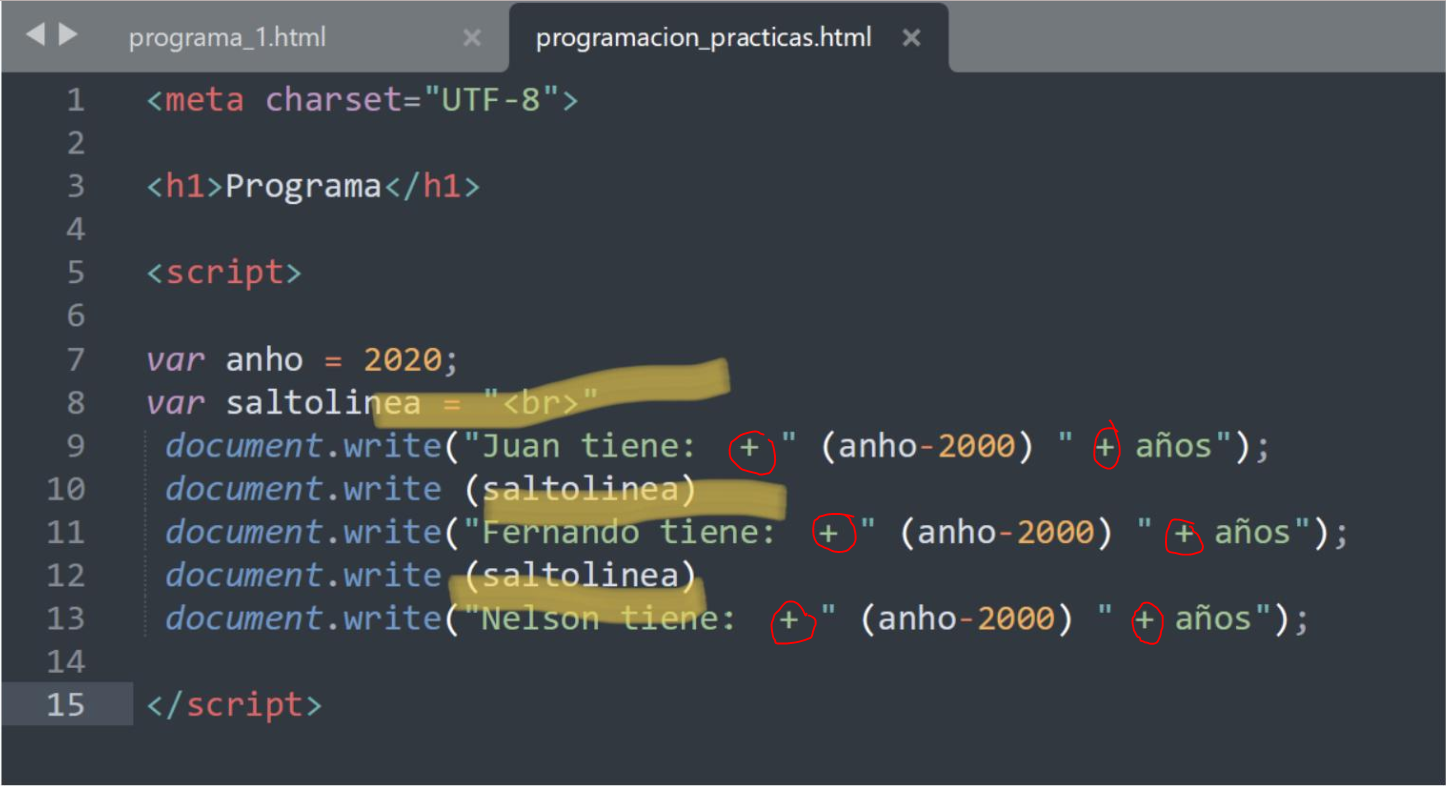Place cursor on the 2020 value
The image size is (1446, 786).
pyautogui.click(x=402, y=359)
